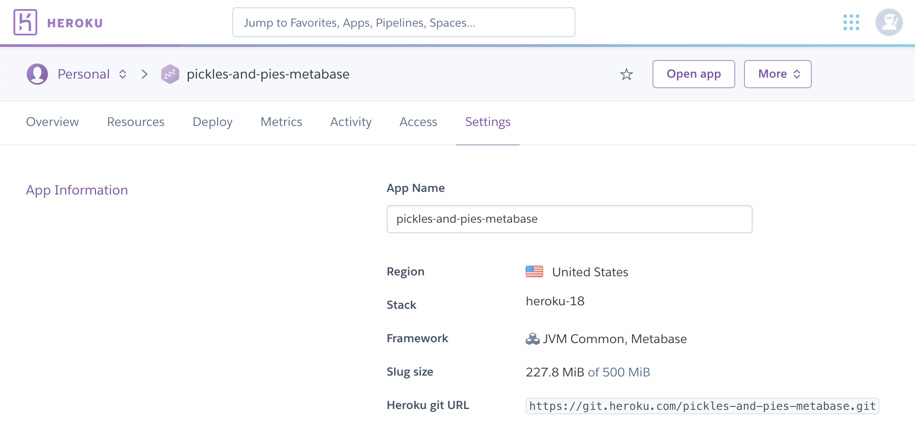The width and height of the screenshot is (915, 425).
Task: Switch to the Overview tab
Action: pyautogui.click(x=52, y=122)
